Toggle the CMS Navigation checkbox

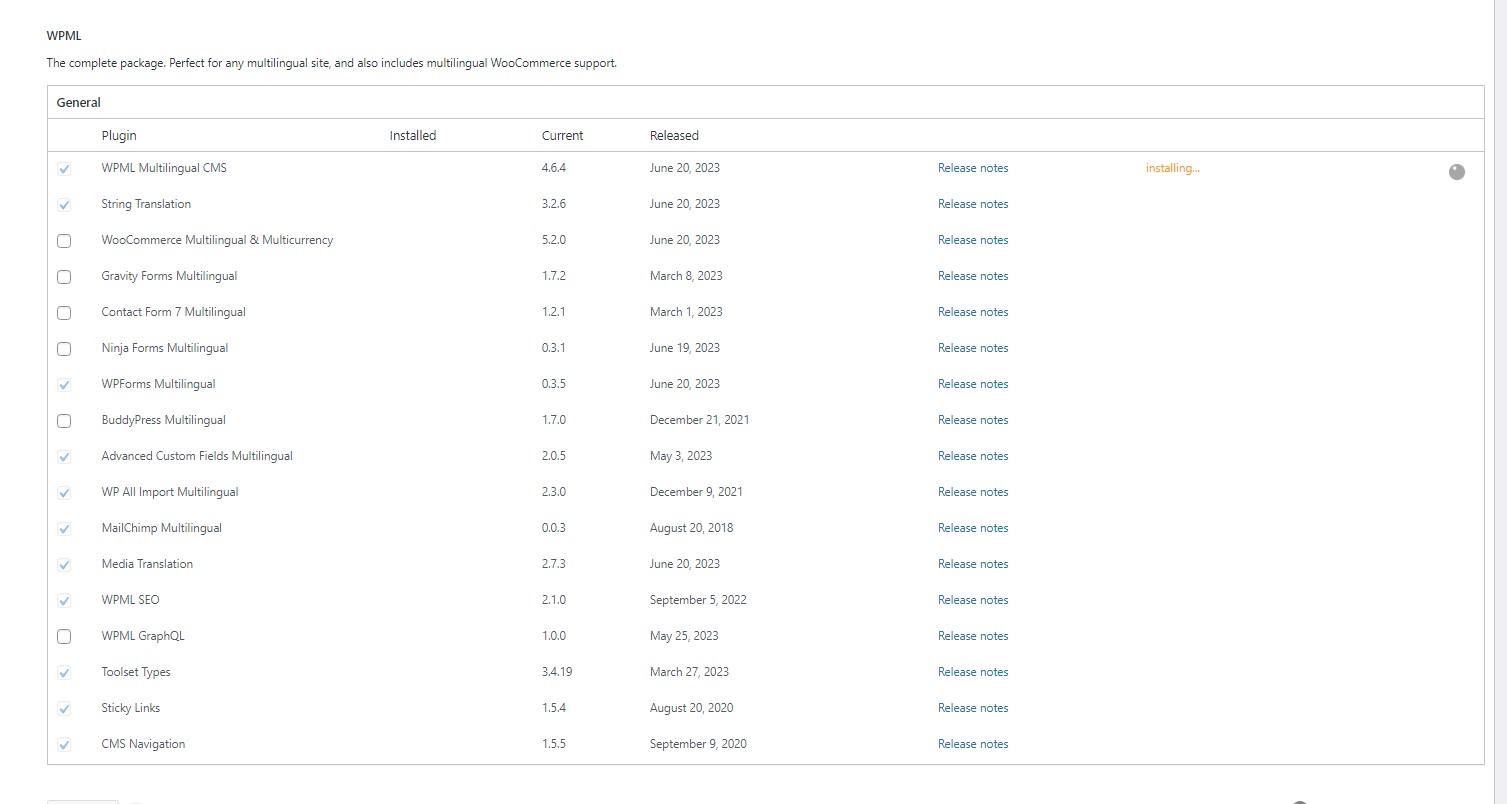tap(64, 745)
